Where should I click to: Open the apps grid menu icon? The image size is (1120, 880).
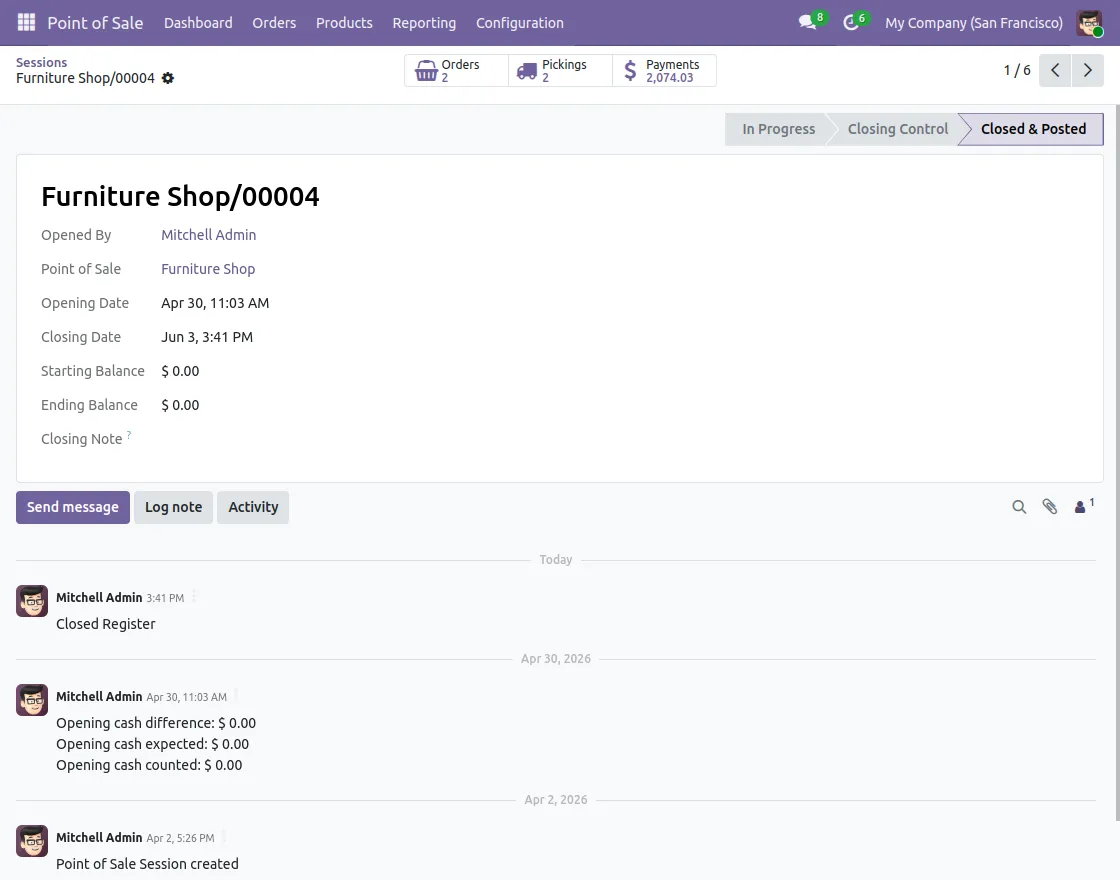point(26,23)
